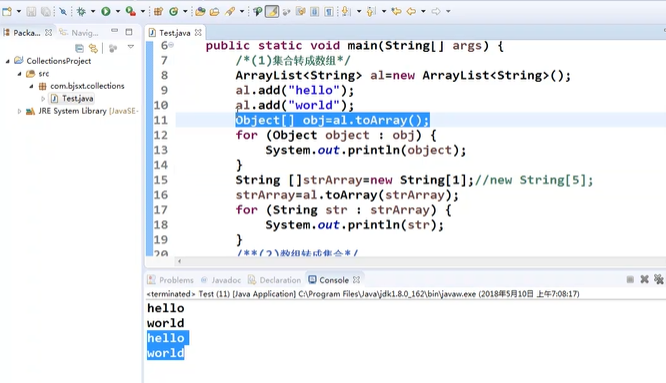Open the Search dropdown arrow
Viewport: 666px width, 383px height.
(242, 11)
